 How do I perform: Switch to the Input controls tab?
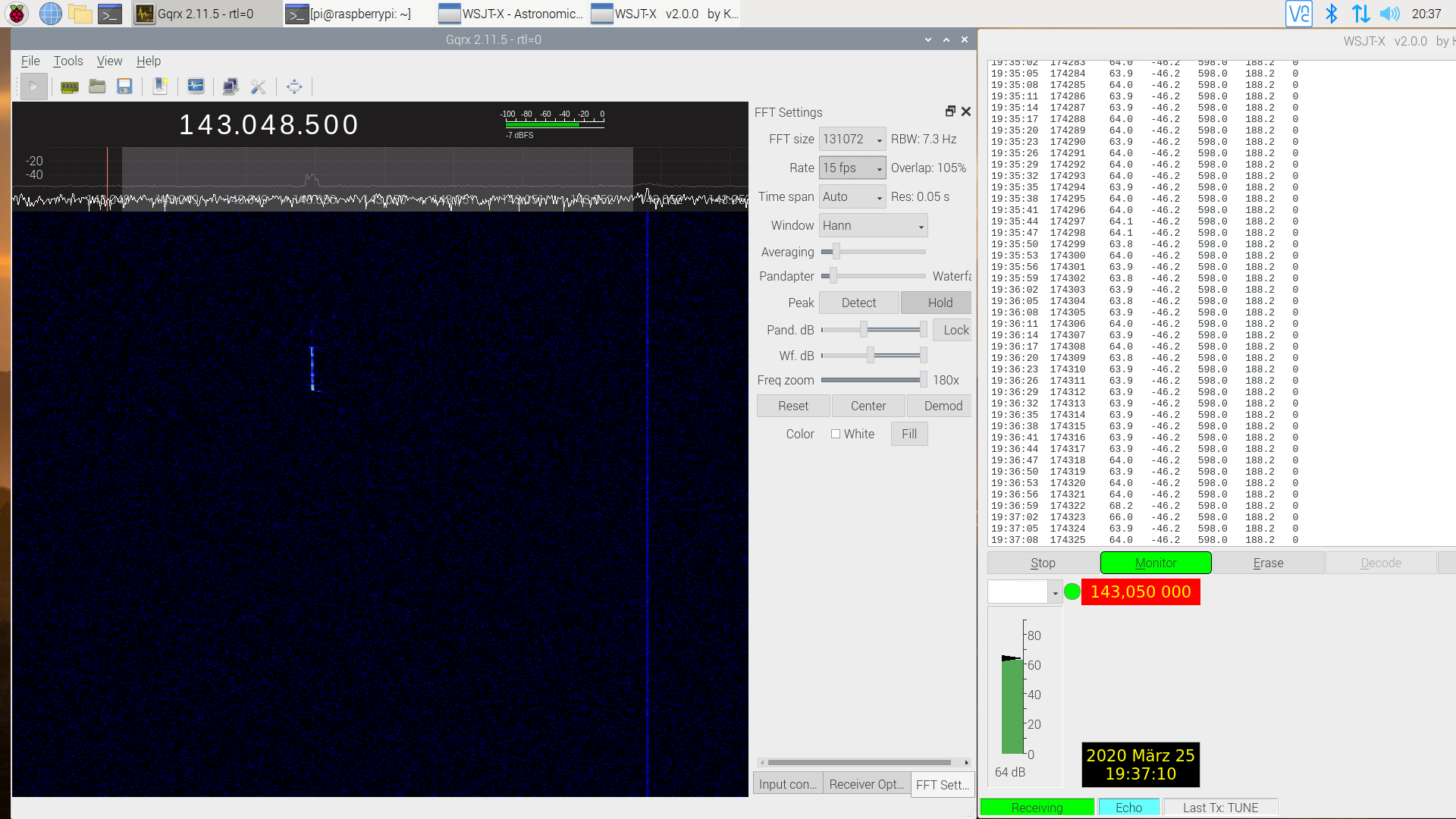click(787, 784)
